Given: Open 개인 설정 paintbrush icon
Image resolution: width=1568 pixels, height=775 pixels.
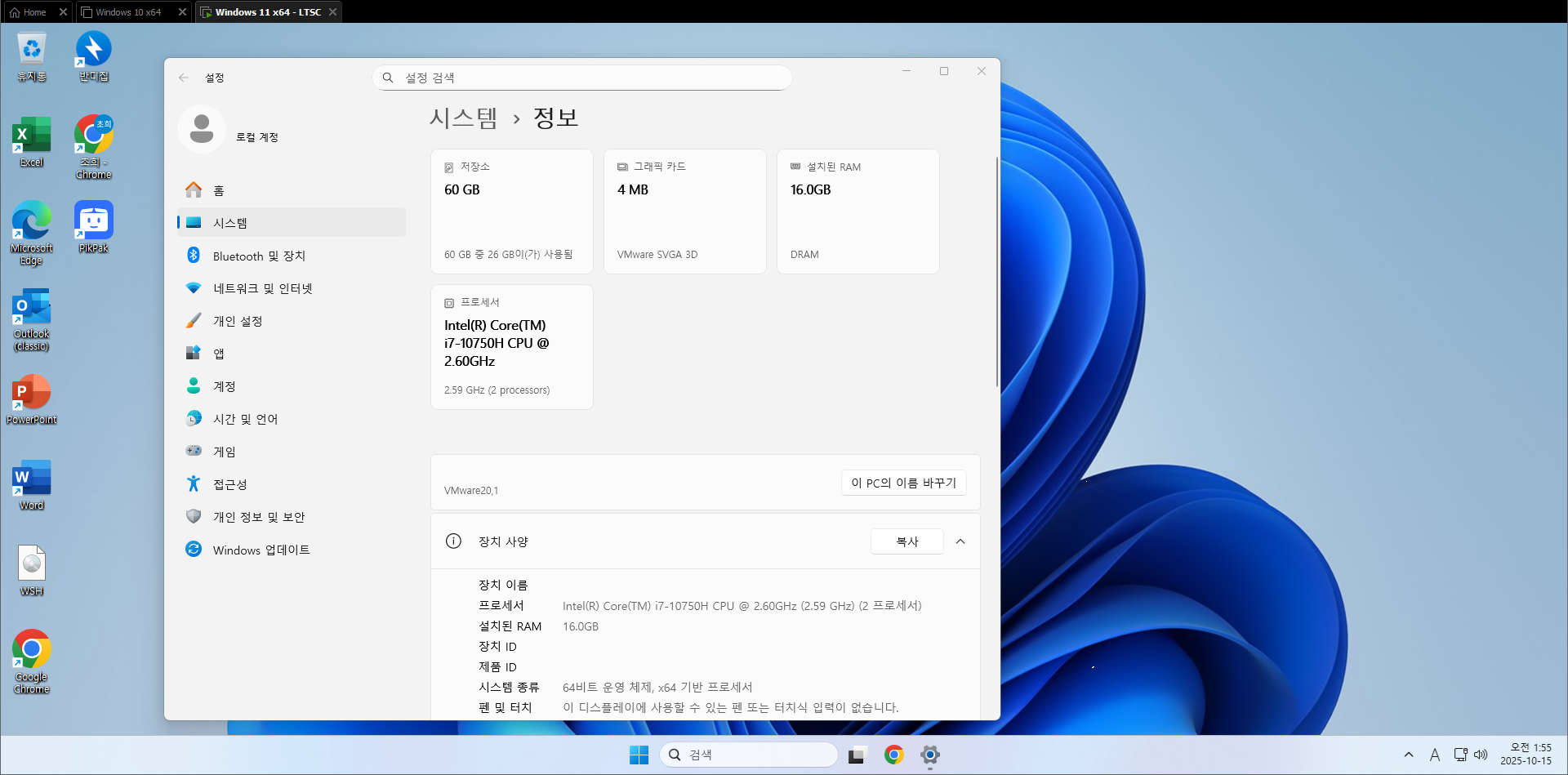Looking at the screenshot, I should coord(194,321).
